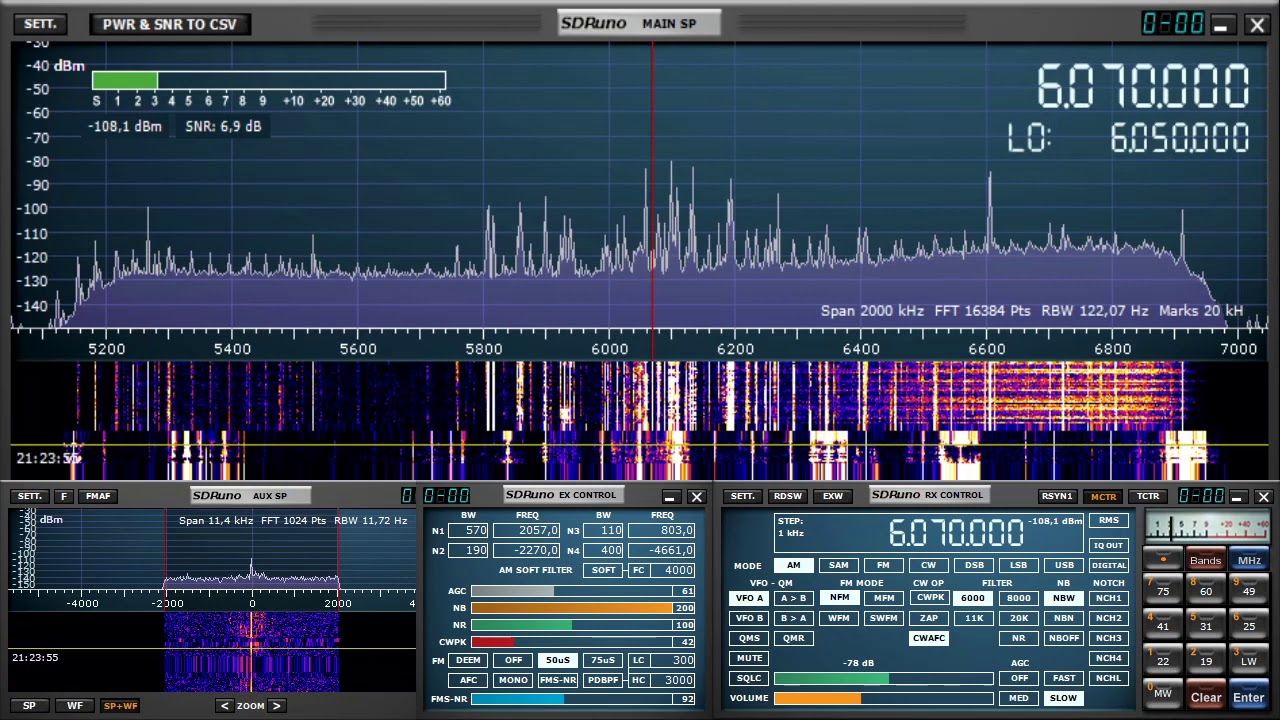The image size is (1280, 720).
Task: Click the N3 FREQ field showing 803,0
Action: pos(662,530)
